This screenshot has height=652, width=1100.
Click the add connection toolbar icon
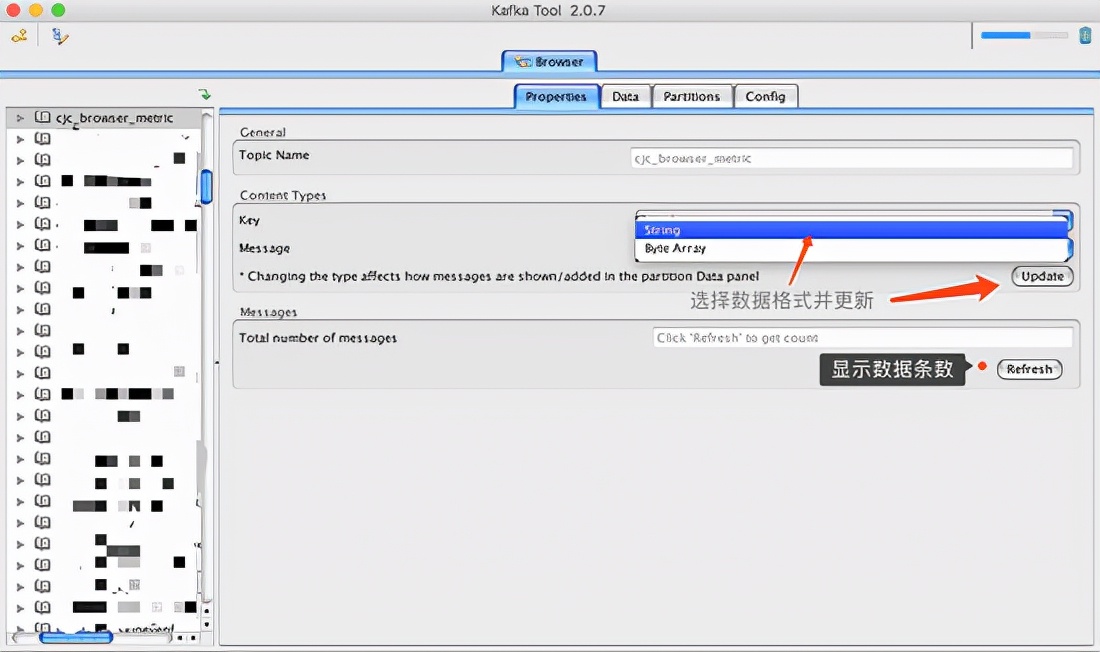20,36
